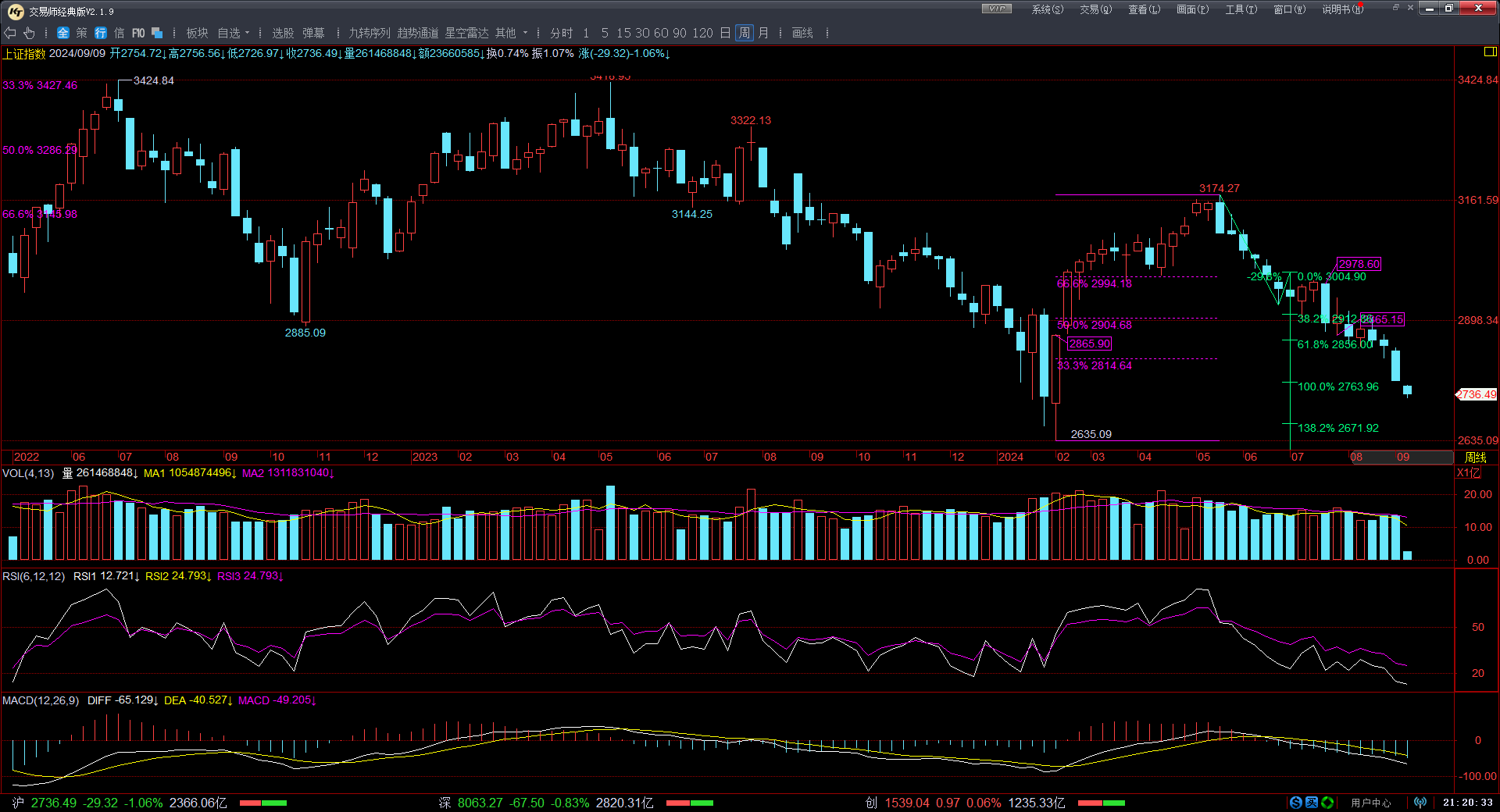Select 120-minute period
This screenshot has height=812, width=1500.
pos(702,33)
